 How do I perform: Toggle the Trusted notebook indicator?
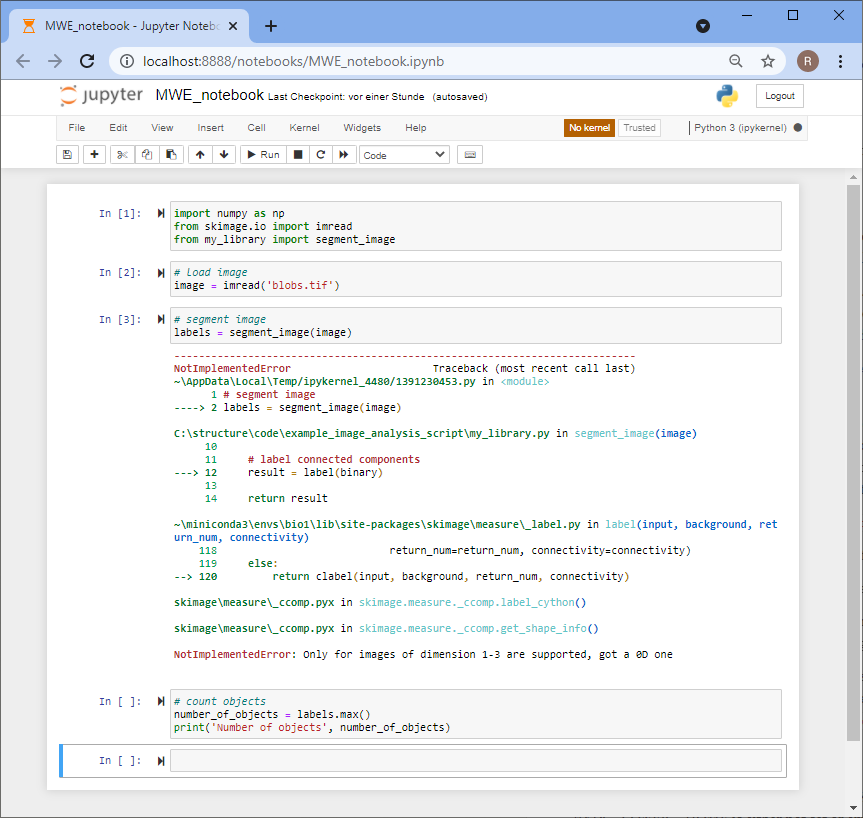pos(639,128)
